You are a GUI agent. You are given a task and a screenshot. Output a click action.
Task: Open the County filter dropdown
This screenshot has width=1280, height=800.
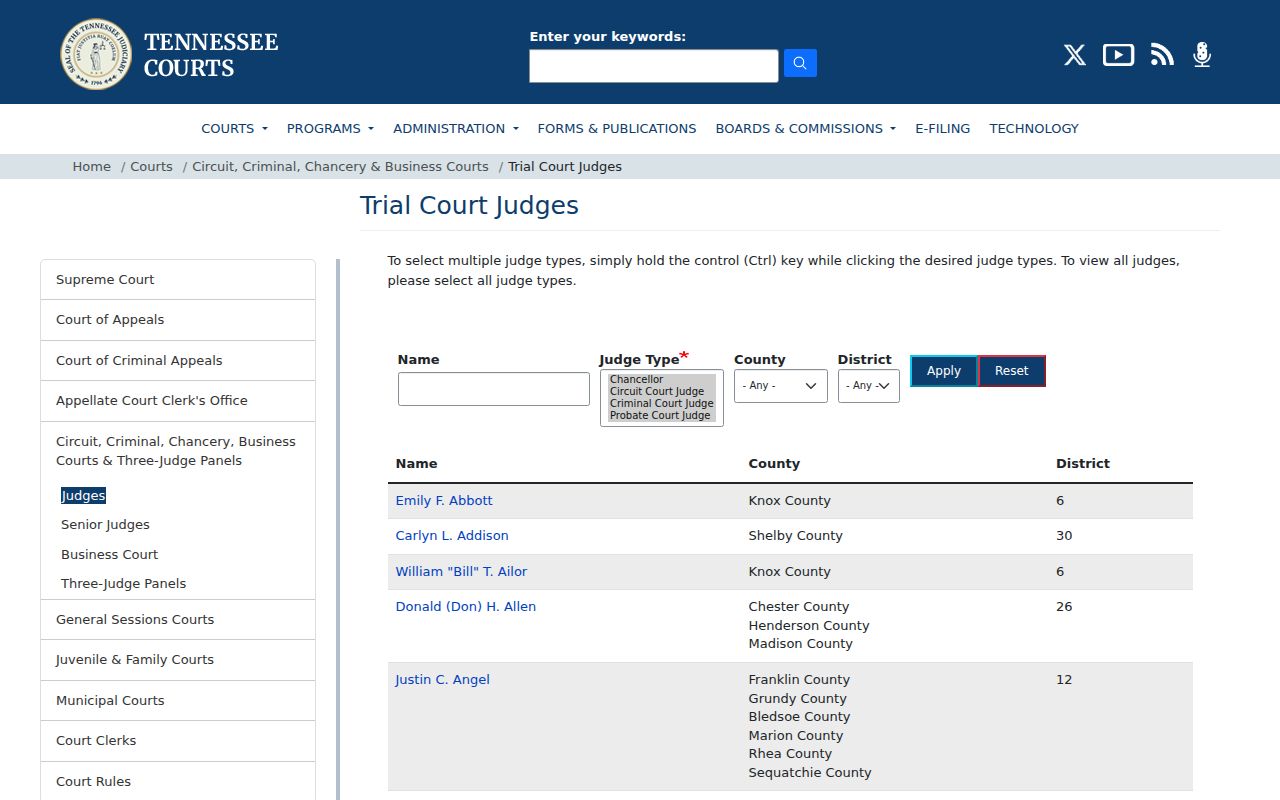(x=781, y=386)
